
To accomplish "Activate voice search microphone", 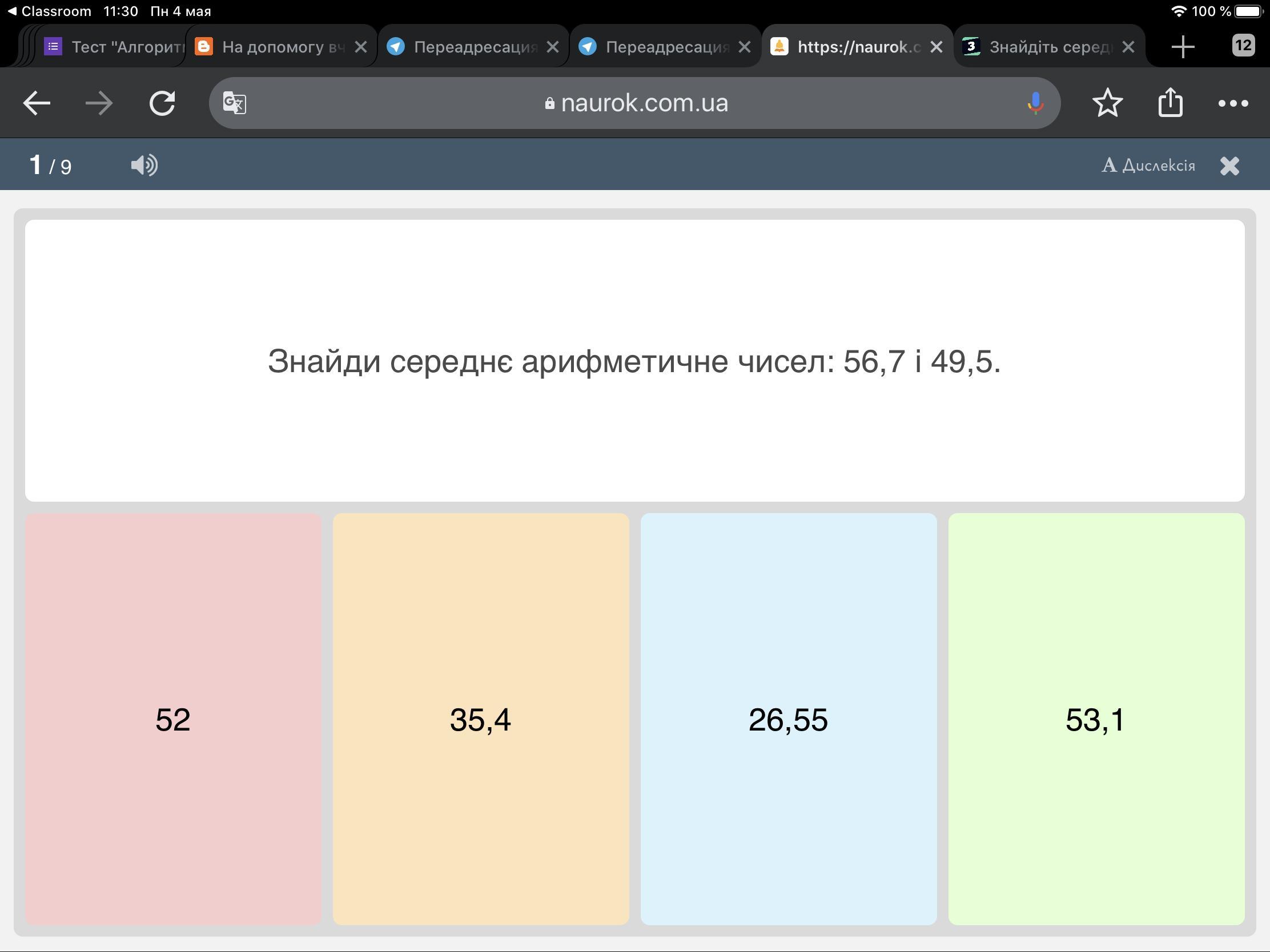I will tap(1035, 103).
